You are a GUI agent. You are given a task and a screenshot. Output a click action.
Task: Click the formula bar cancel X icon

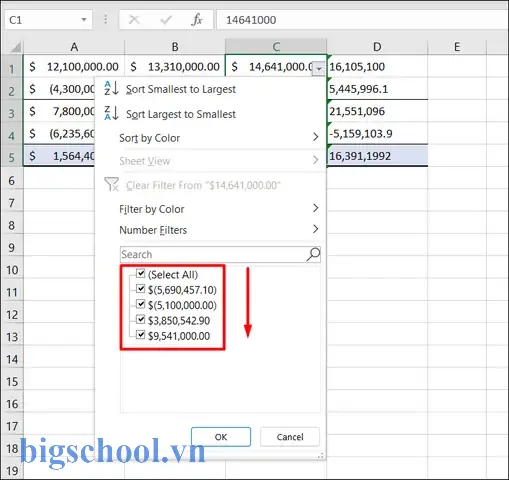click(x=134, y=20)
